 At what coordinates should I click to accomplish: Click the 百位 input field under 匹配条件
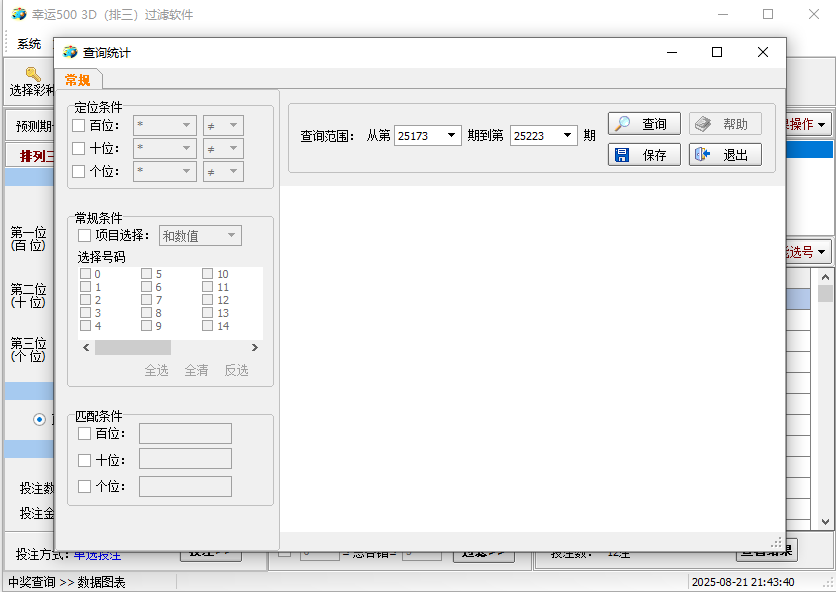(185, 434)
